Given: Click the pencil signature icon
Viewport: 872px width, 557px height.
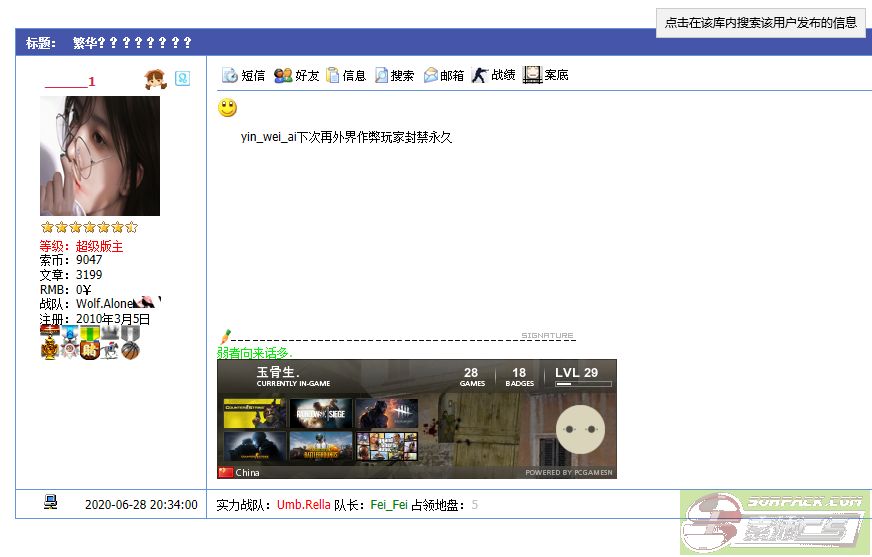Looking at the screenshot, I should point(224,335).
